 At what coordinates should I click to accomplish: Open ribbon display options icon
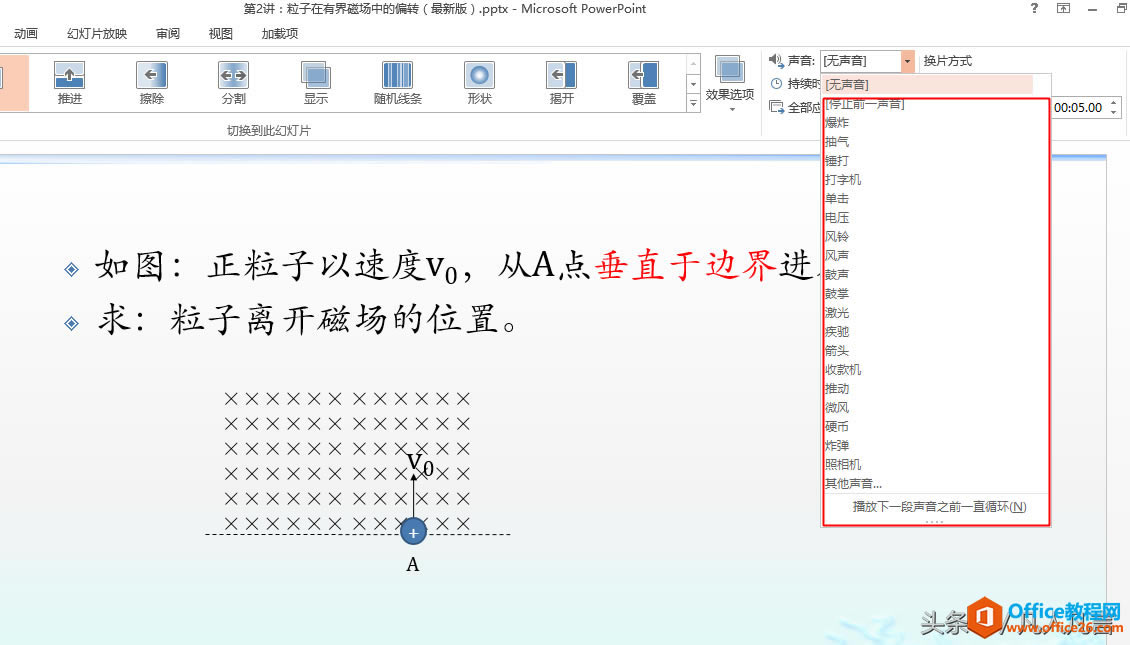(1063, 9)
